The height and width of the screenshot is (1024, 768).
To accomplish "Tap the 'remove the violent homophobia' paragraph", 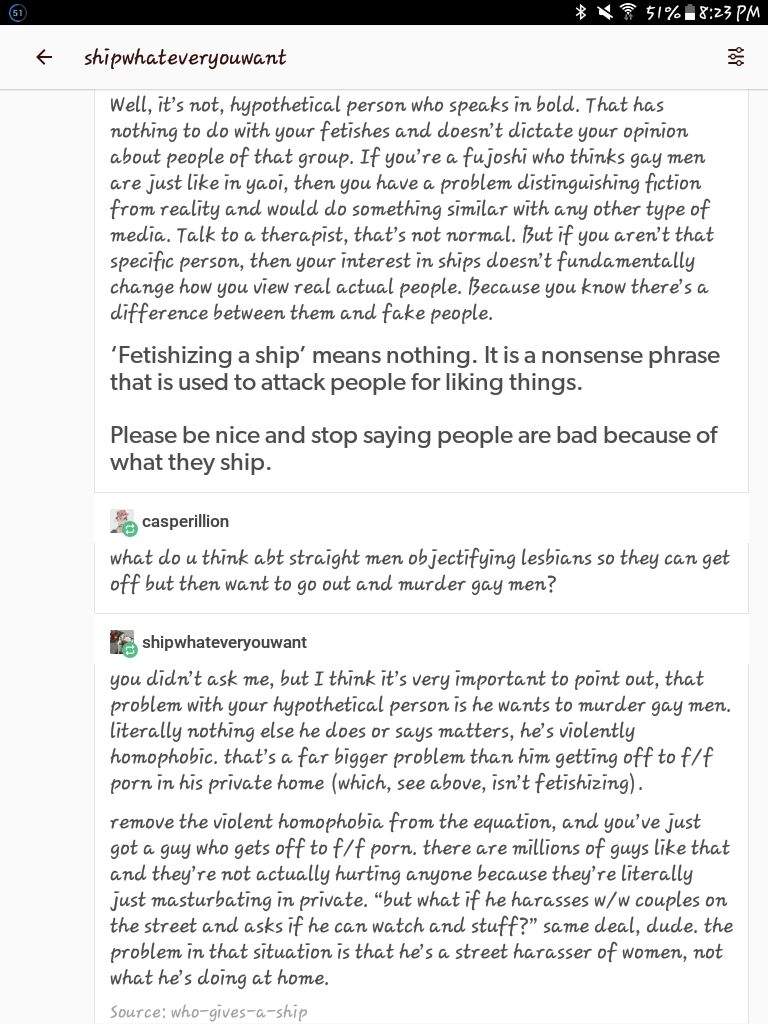I will pyautogui.click(x=421, y=899).
